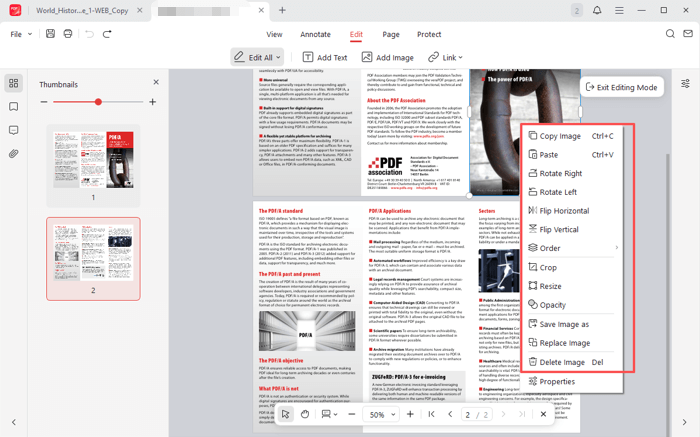Open the properties settings panel icon

pos(685,83)
